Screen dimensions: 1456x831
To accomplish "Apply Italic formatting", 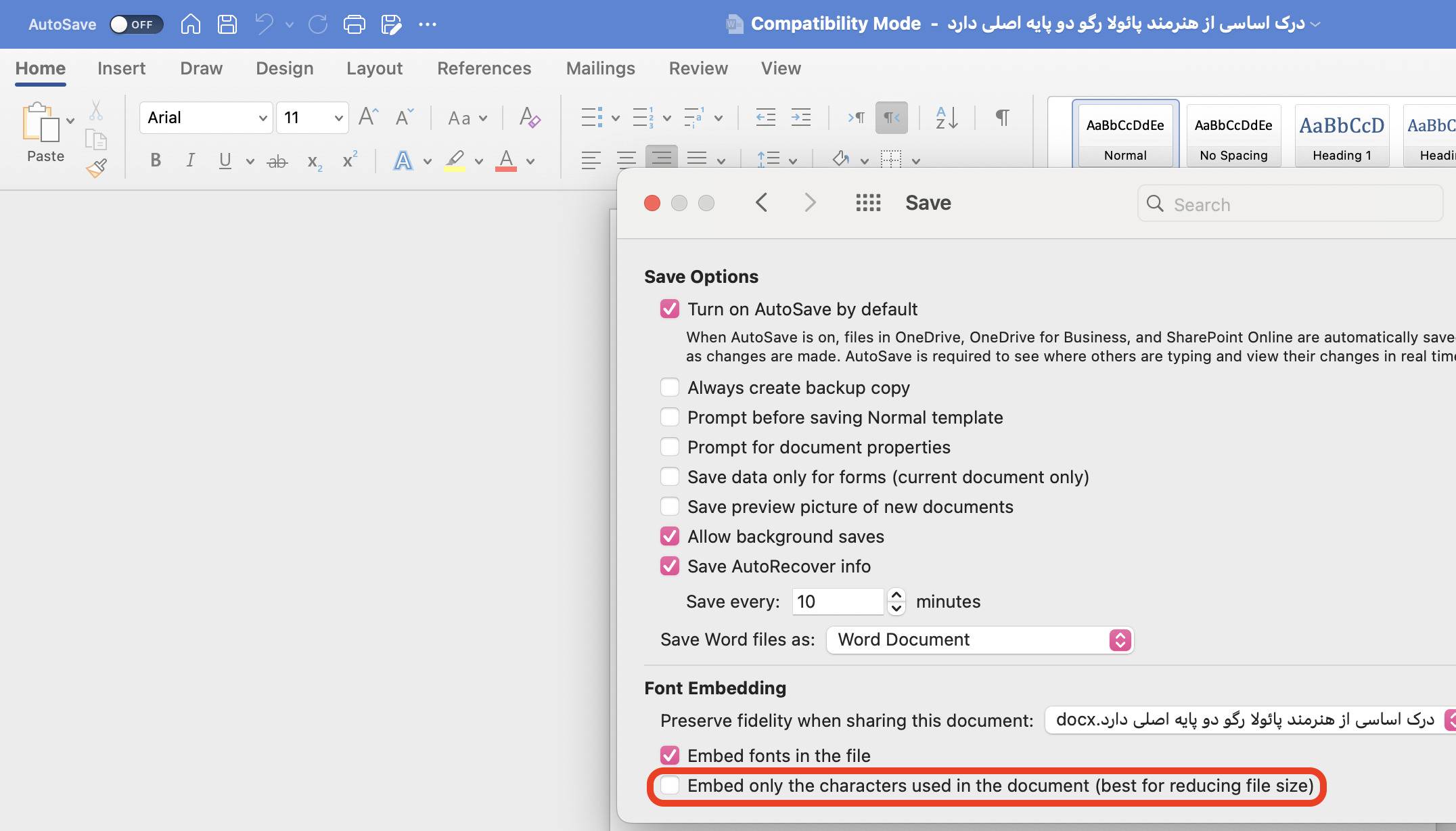I will tap(190, 161).
